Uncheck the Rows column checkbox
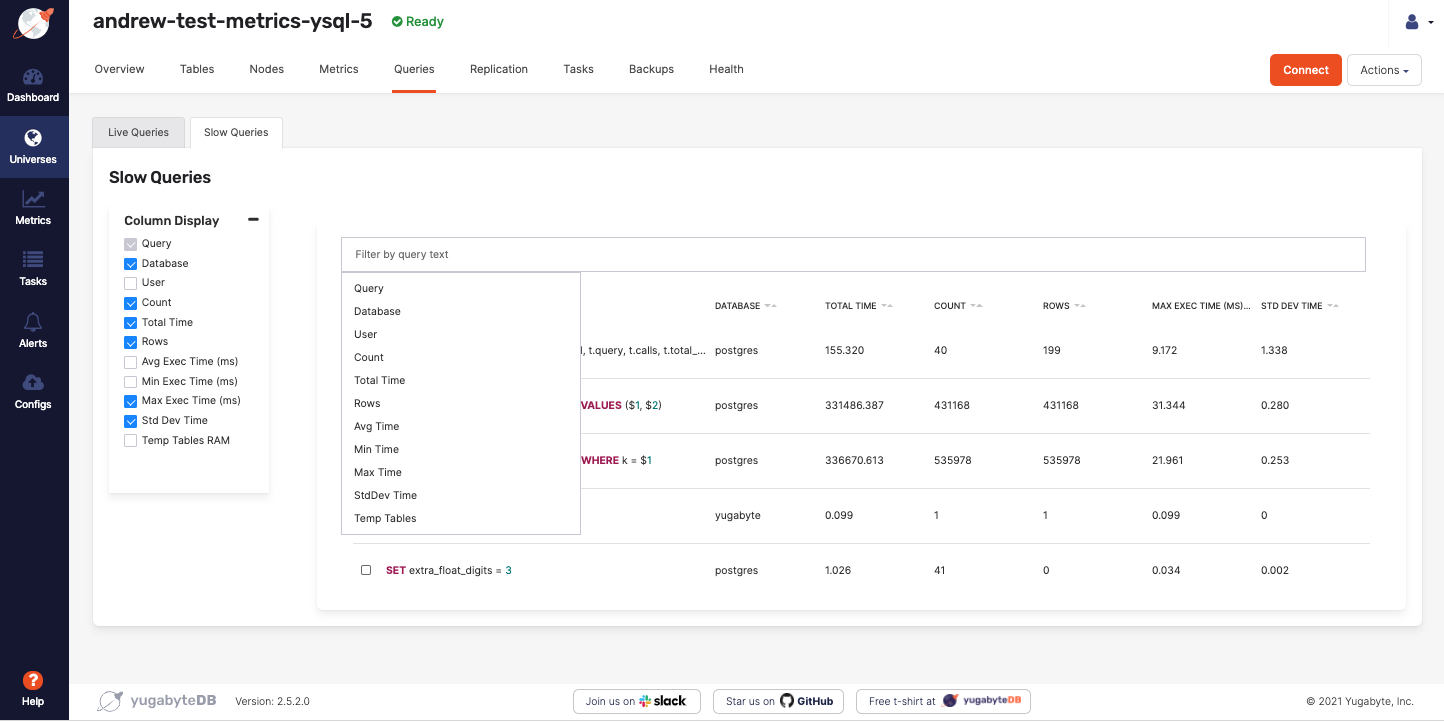 [x=130, y=342]
